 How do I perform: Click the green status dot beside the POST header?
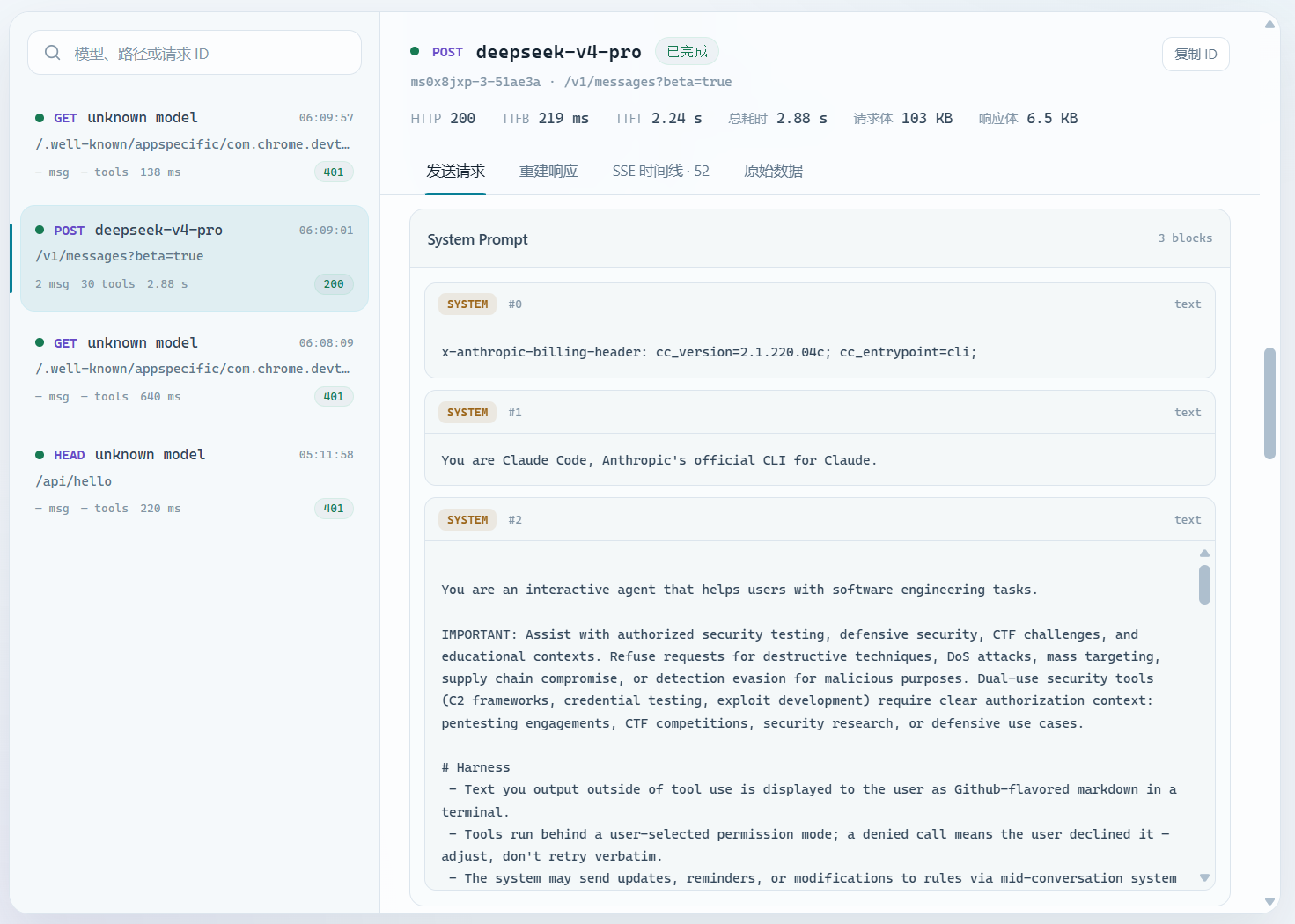pos(415,51)
